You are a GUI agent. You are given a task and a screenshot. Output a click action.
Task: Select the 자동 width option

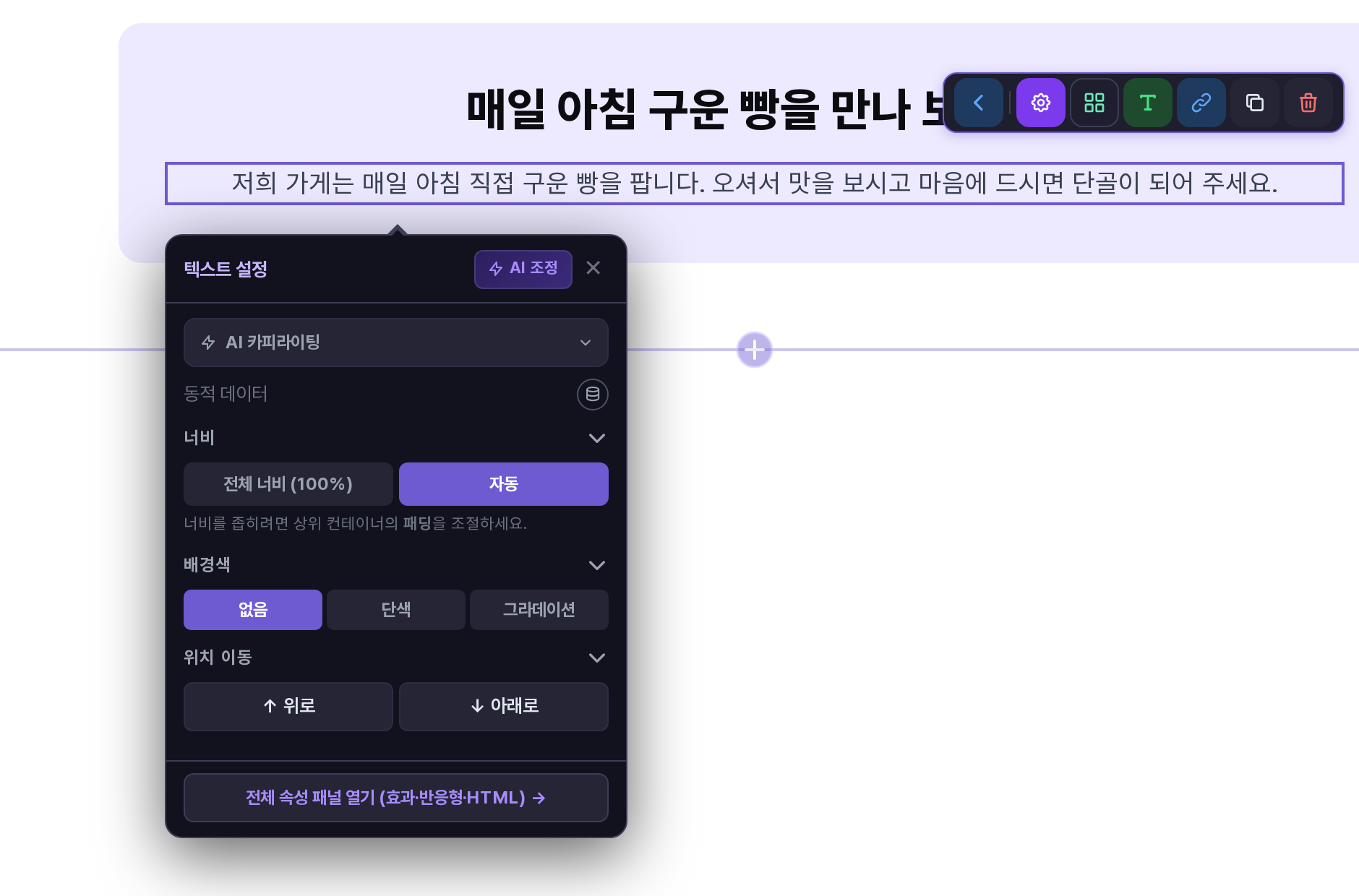(503, 484)
